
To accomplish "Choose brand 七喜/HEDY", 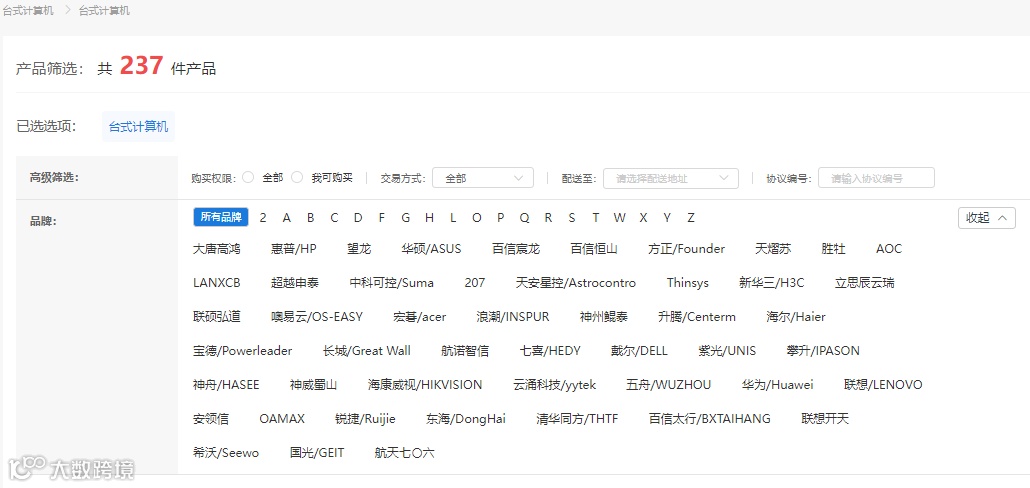I will click(550, 351).
